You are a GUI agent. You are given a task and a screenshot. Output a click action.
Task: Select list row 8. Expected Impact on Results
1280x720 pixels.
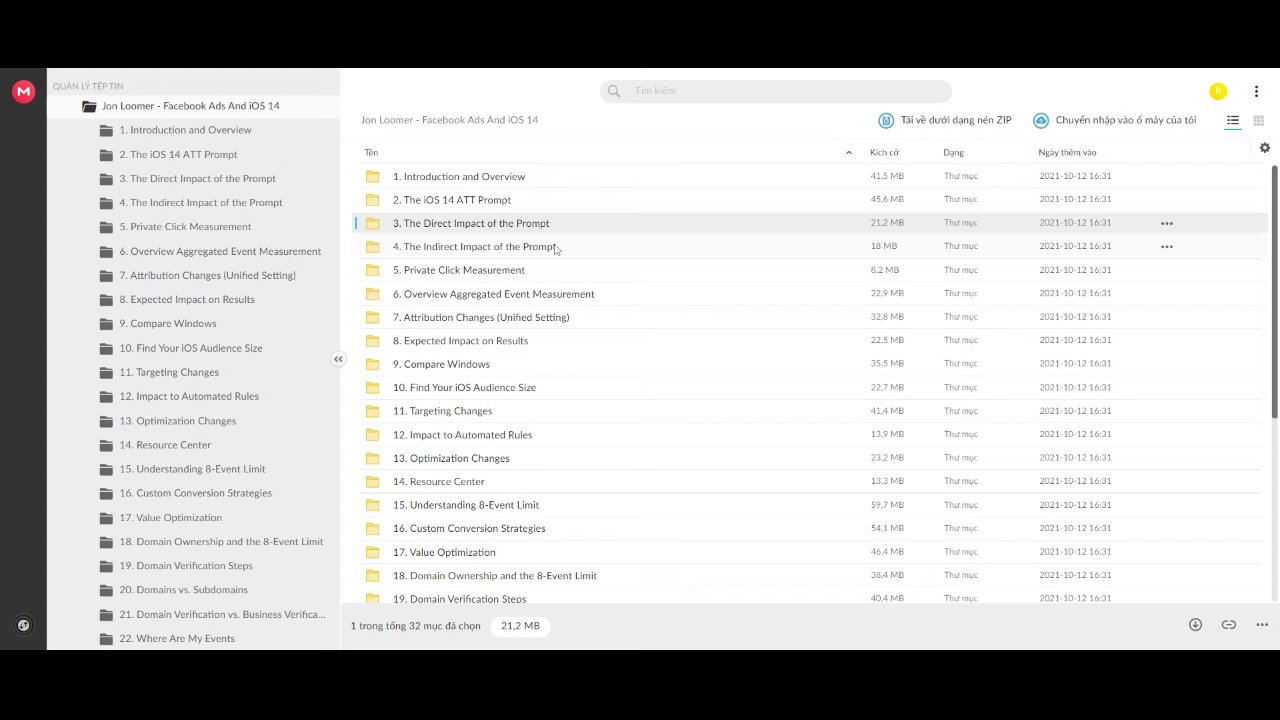(810, 341)
